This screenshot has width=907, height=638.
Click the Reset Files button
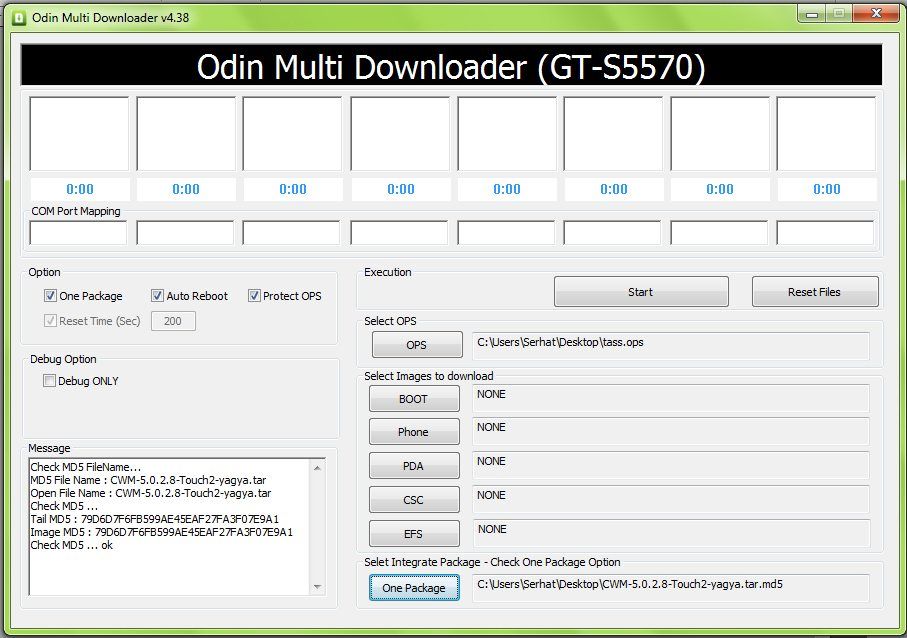815,292
